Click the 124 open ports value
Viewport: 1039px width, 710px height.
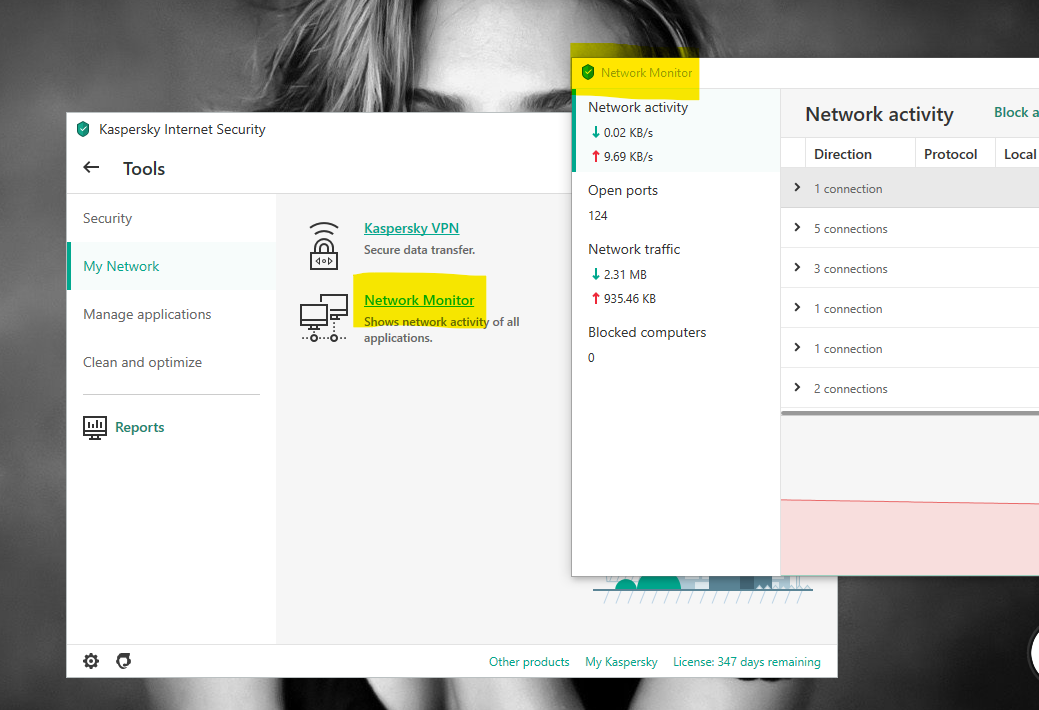point(598,215)
